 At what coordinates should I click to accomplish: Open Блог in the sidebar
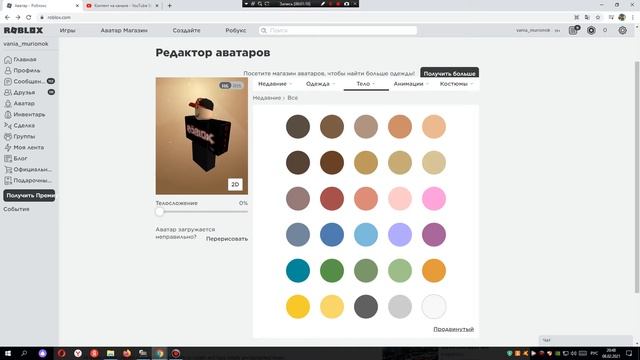16,158
